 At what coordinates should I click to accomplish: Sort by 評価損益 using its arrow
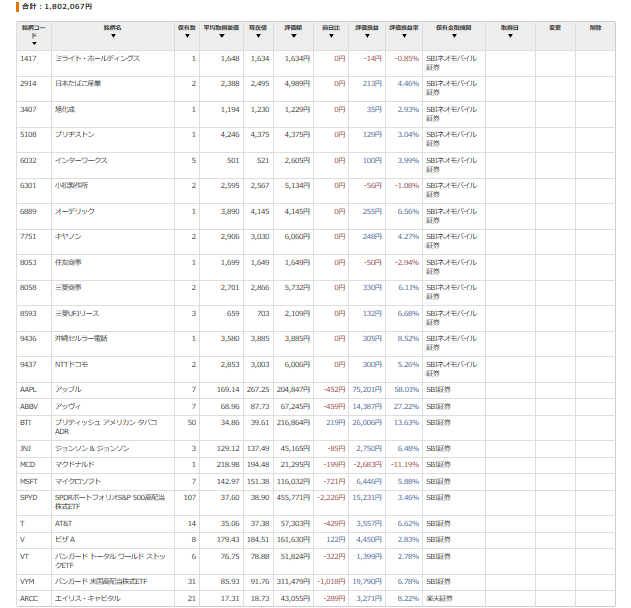click(367, 36)
